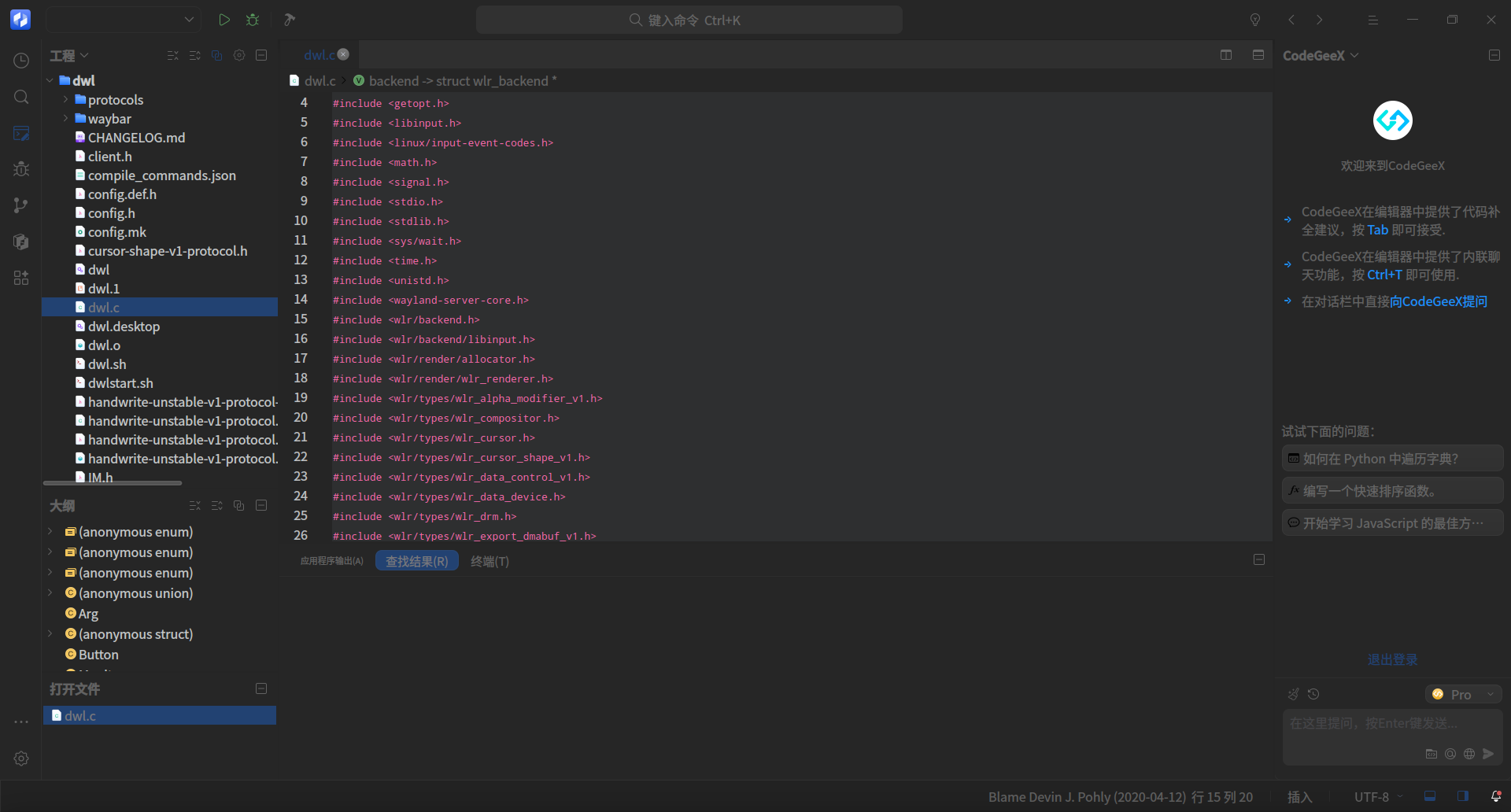Switch to the 终端(T) terminal tab
Viewport: 1511px width, 812px height.
490,561
